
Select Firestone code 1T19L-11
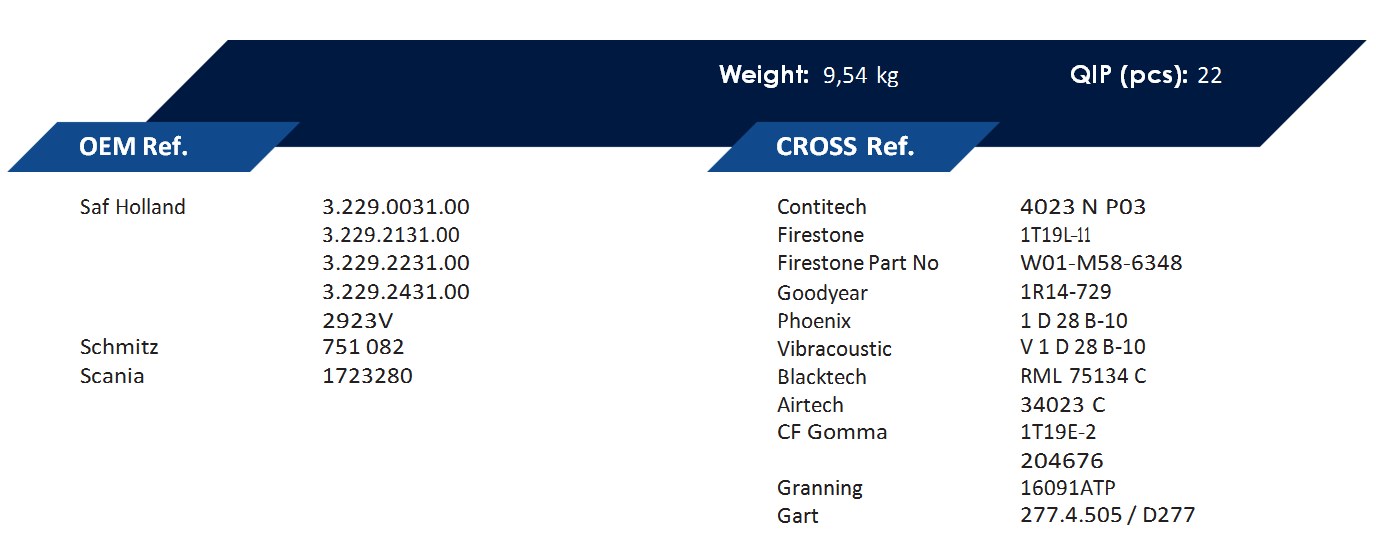tap(1055, 235)
